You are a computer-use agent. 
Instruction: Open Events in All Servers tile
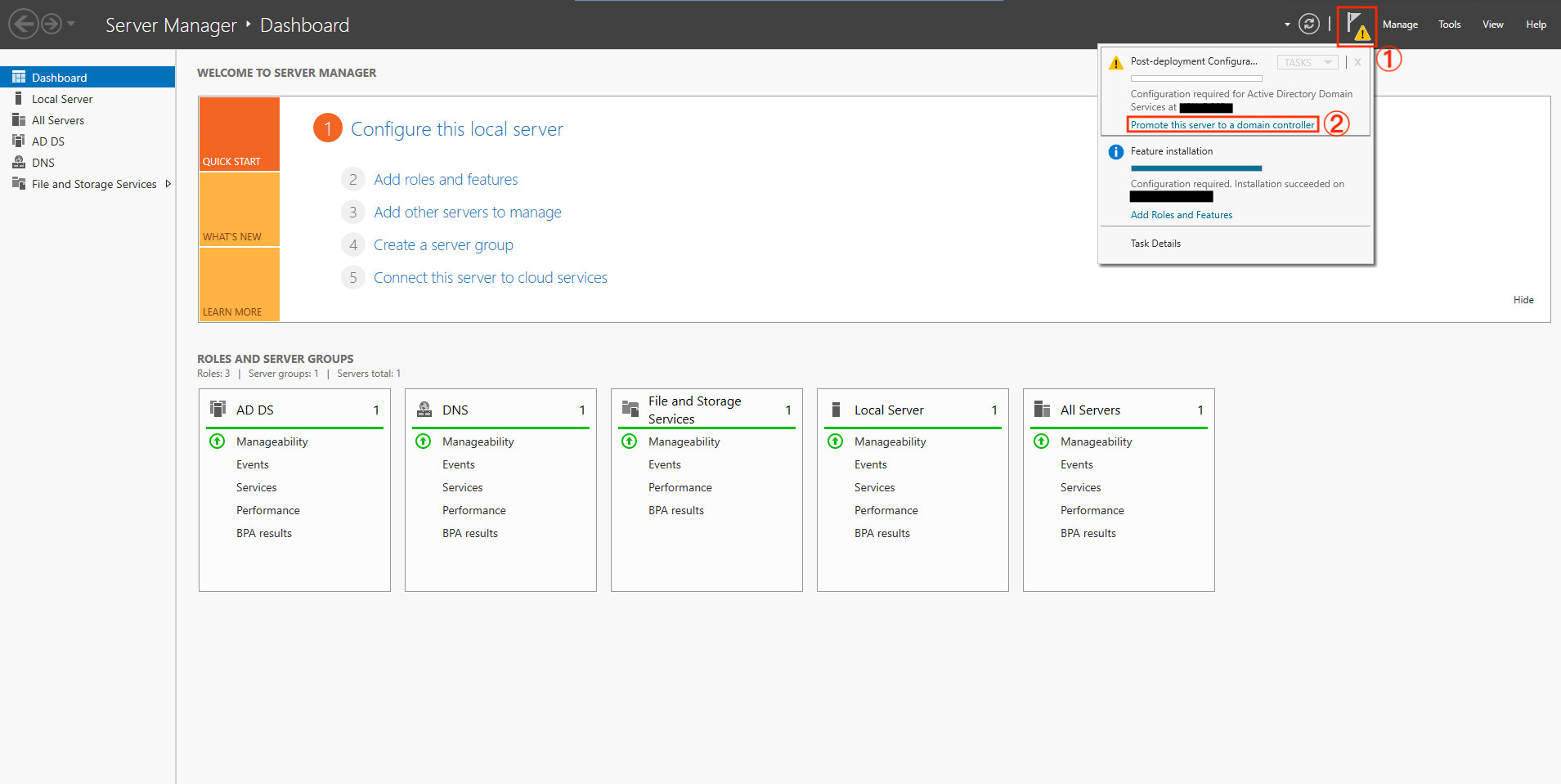[x=1077, y=464]
